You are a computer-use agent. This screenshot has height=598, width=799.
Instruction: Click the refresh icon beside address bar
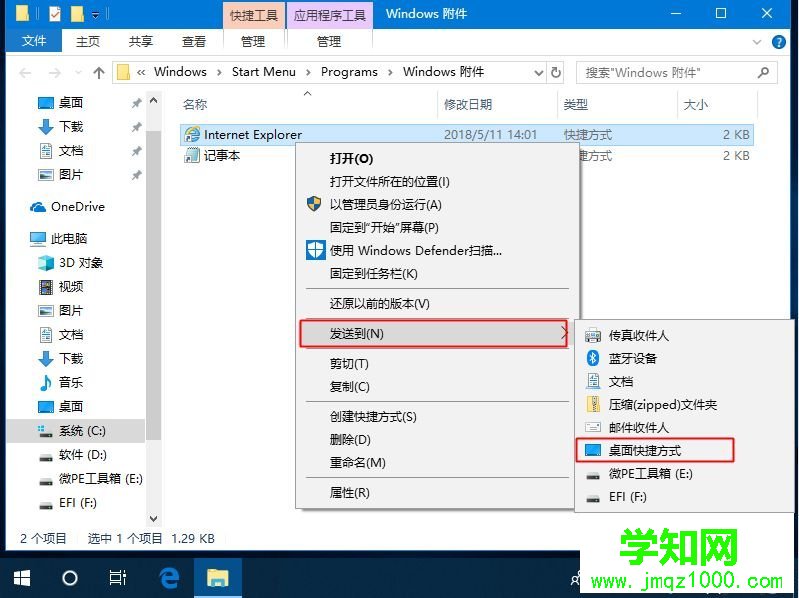tap(556, 72)
